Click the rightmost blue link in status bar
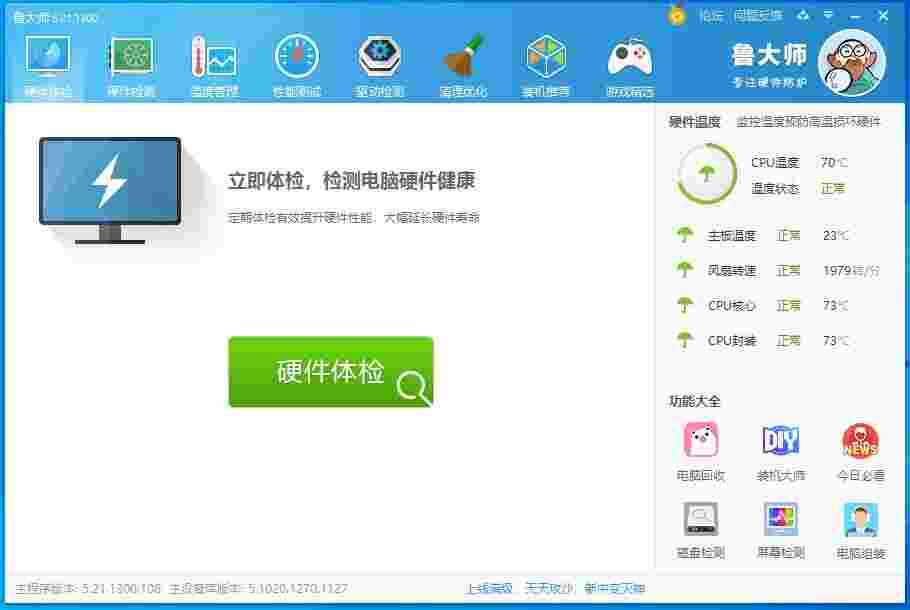The width and height of the screenshot is (910, 610). [615, 589]
